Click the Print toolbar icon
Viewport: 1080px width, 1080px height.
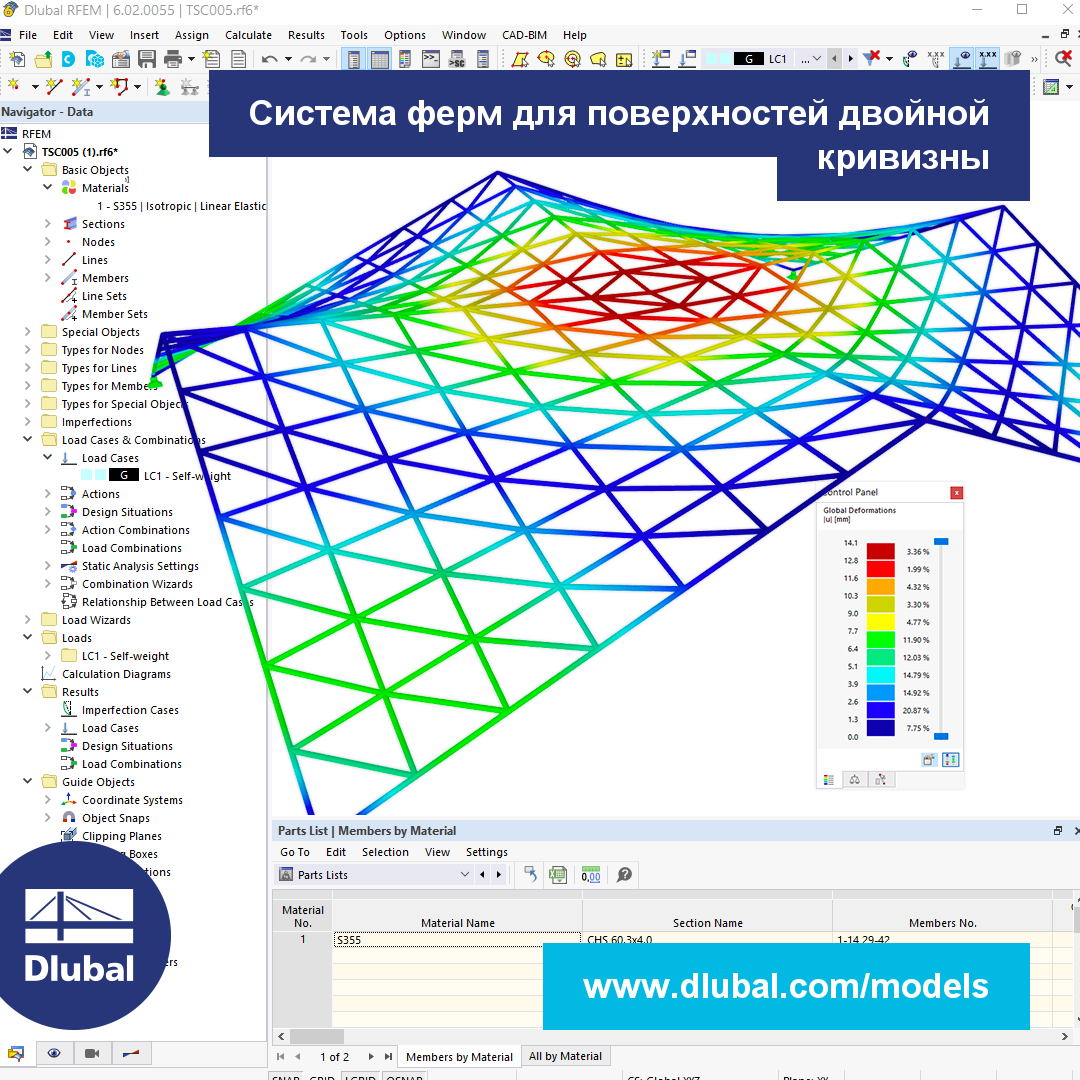click(x=173, y=59)
